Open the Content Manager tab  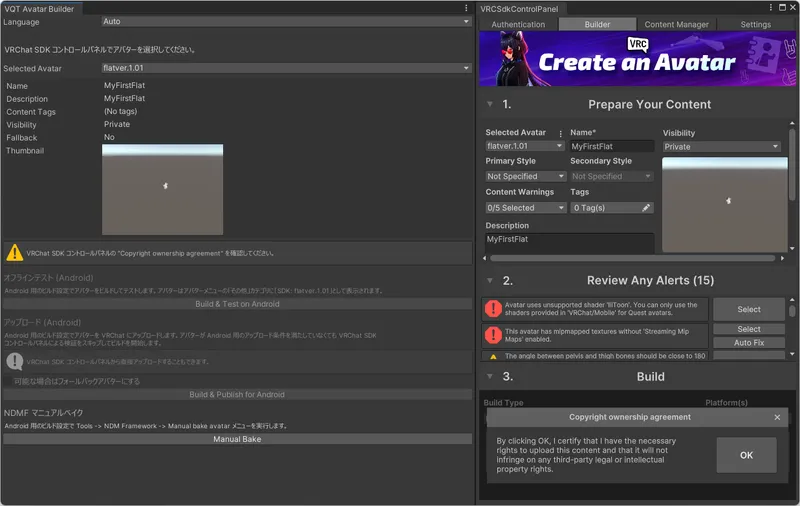677,24
